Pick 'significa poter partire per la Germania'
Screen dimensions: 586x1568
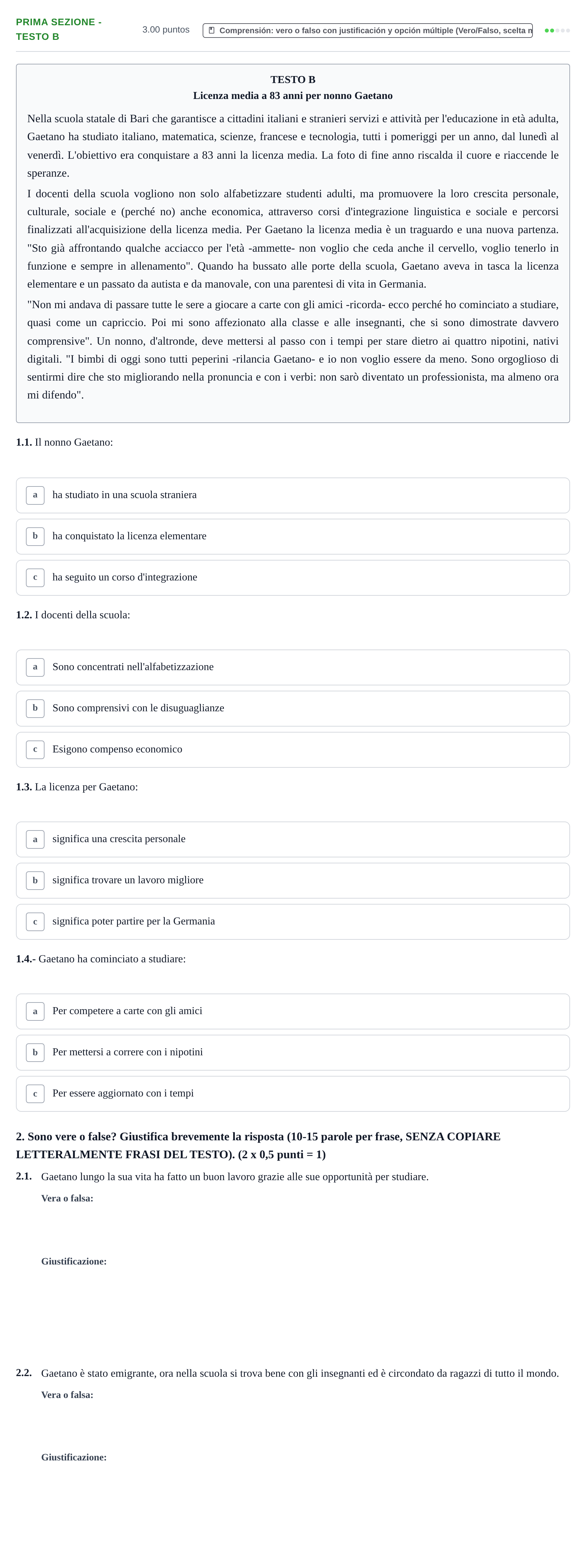[292, 921]
